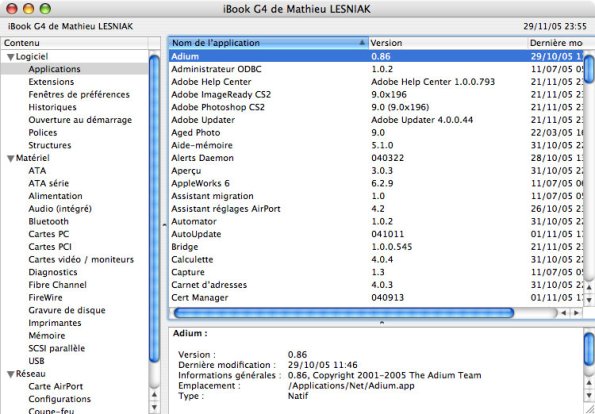Collapse the Logiciel tree section
This screenshot has height=414, width=595.
[x=11, y=57]
